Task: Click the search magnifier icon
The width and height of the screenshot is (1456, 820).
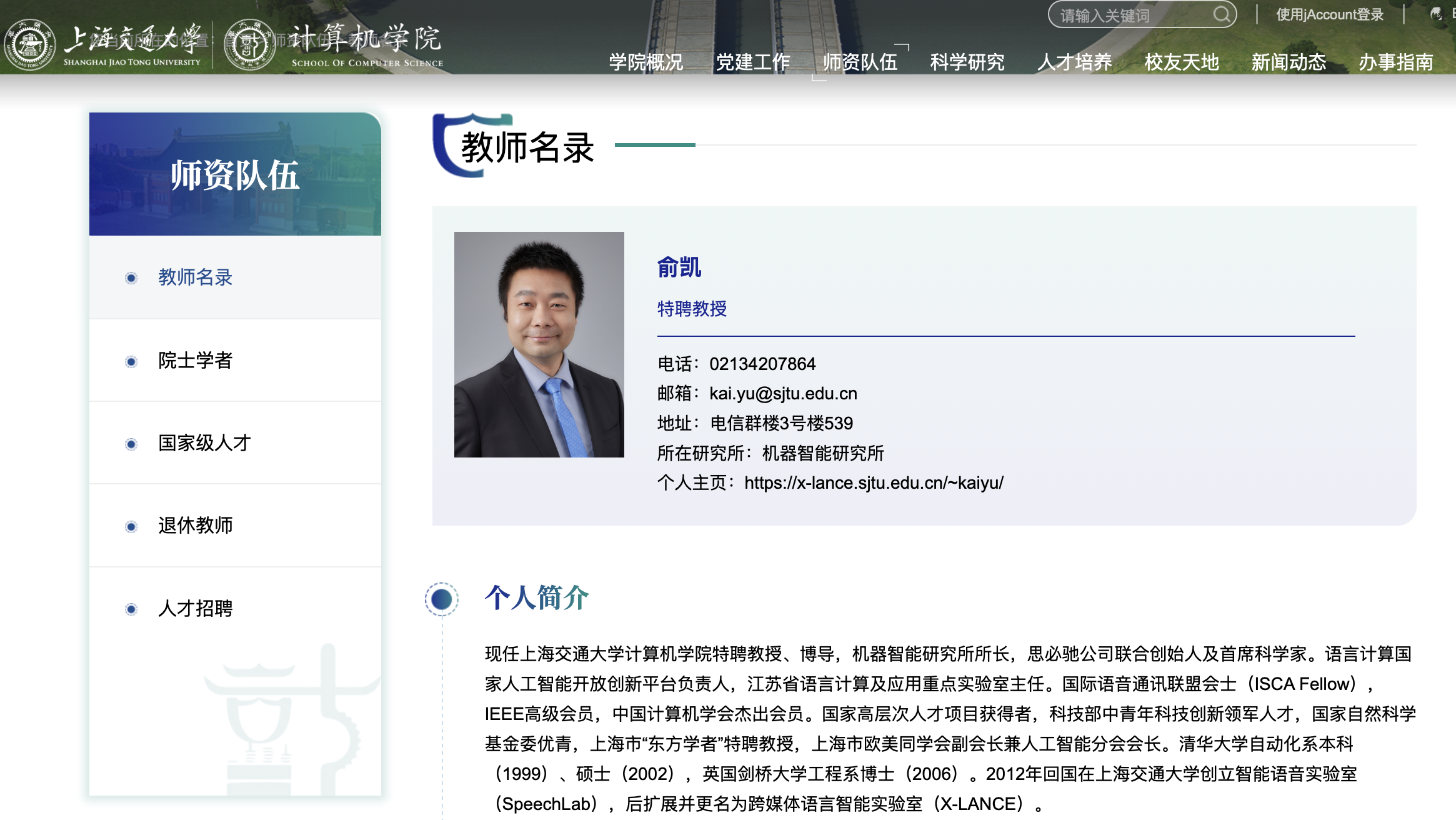Action: 1221,14
